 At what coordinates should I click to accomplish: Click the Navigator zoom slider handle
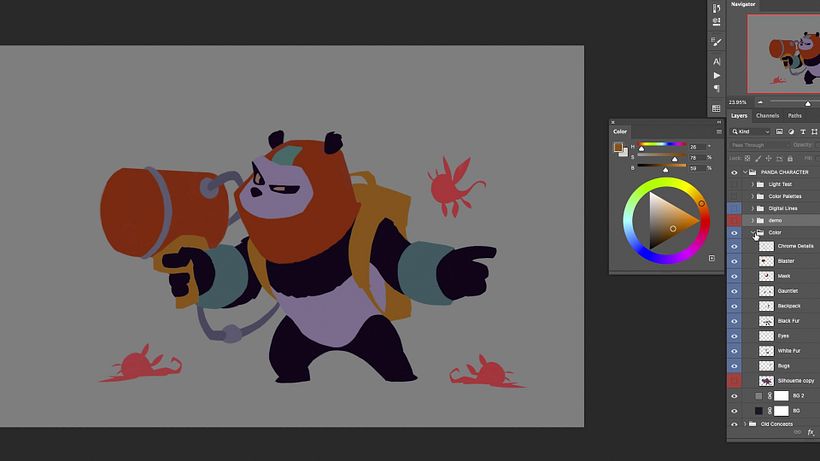pyautogui.click(x=808, y=103)
